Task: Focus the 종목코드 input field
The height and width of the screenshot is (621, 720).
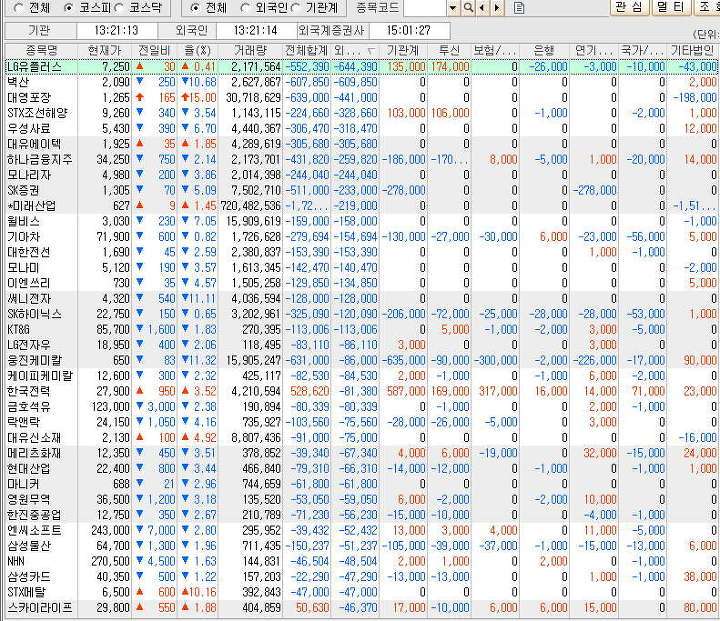Action: [x=425, y=8]
